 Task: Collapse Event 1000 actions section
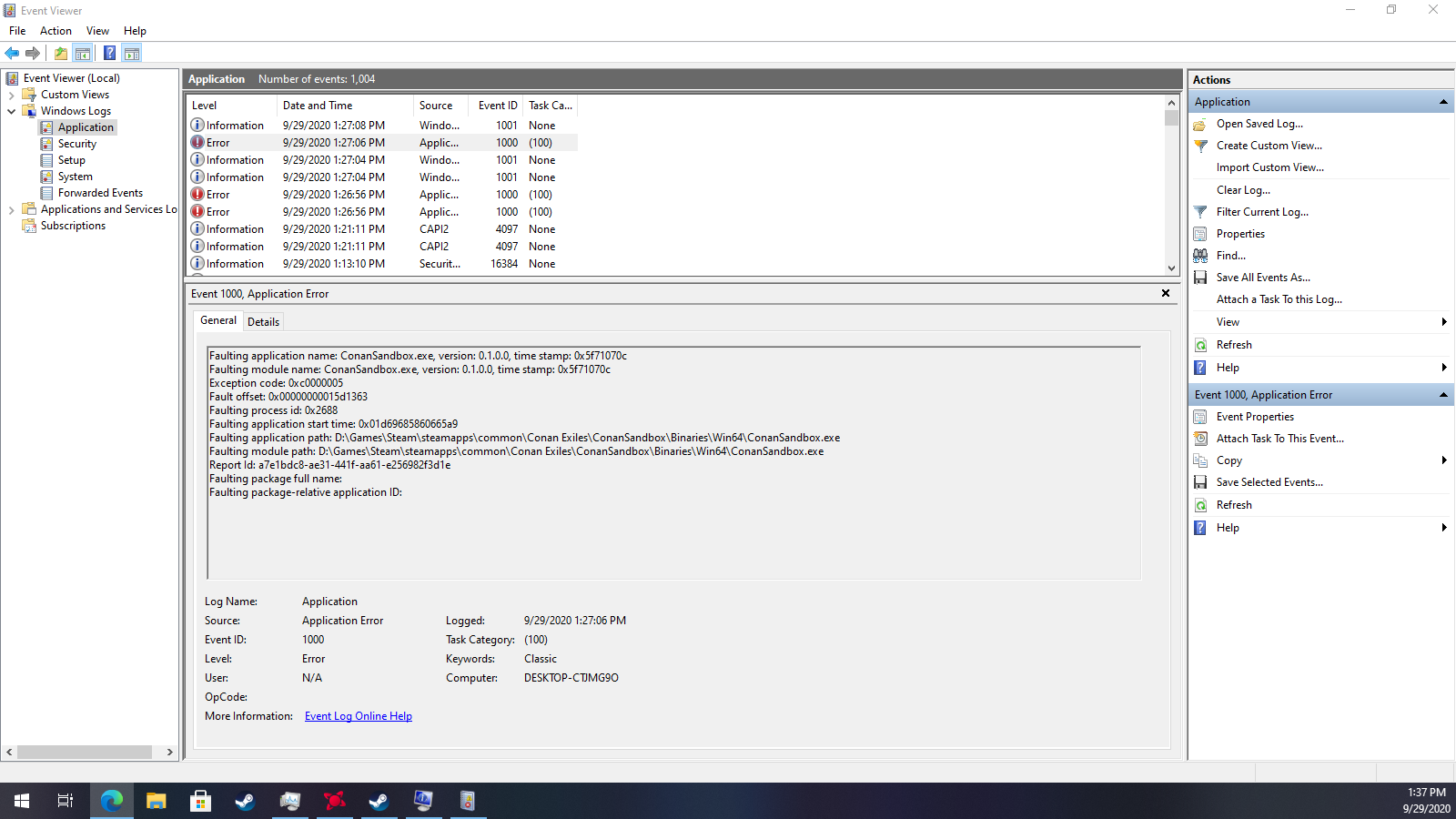[x=1443, y=395]
